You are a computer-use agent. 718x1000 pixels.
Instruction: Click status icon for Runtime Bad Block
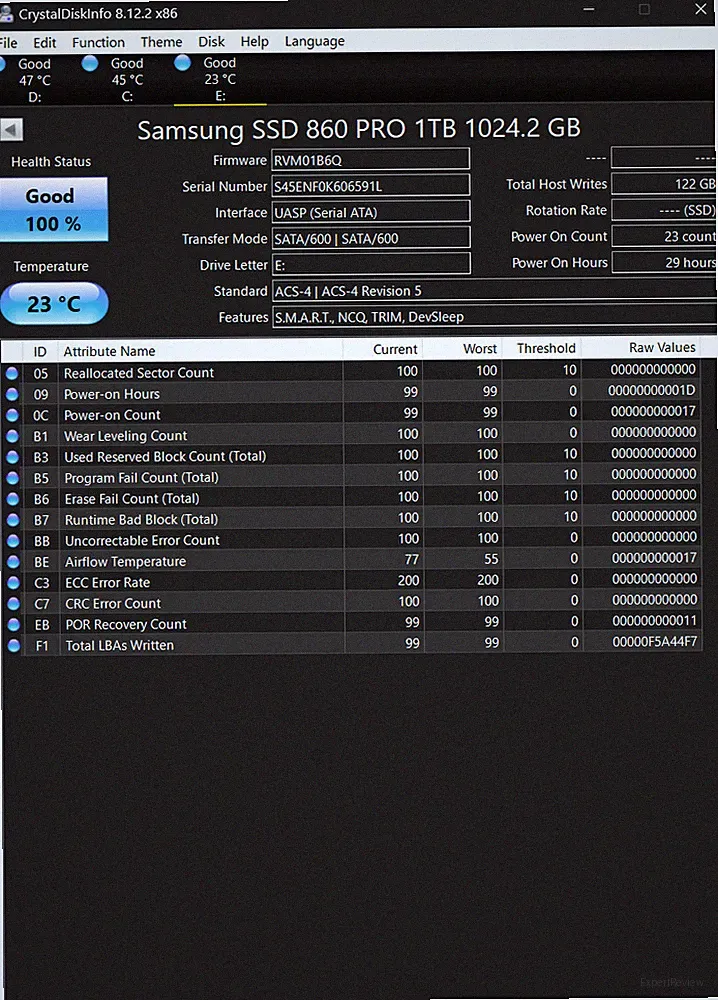coord(13,520)
